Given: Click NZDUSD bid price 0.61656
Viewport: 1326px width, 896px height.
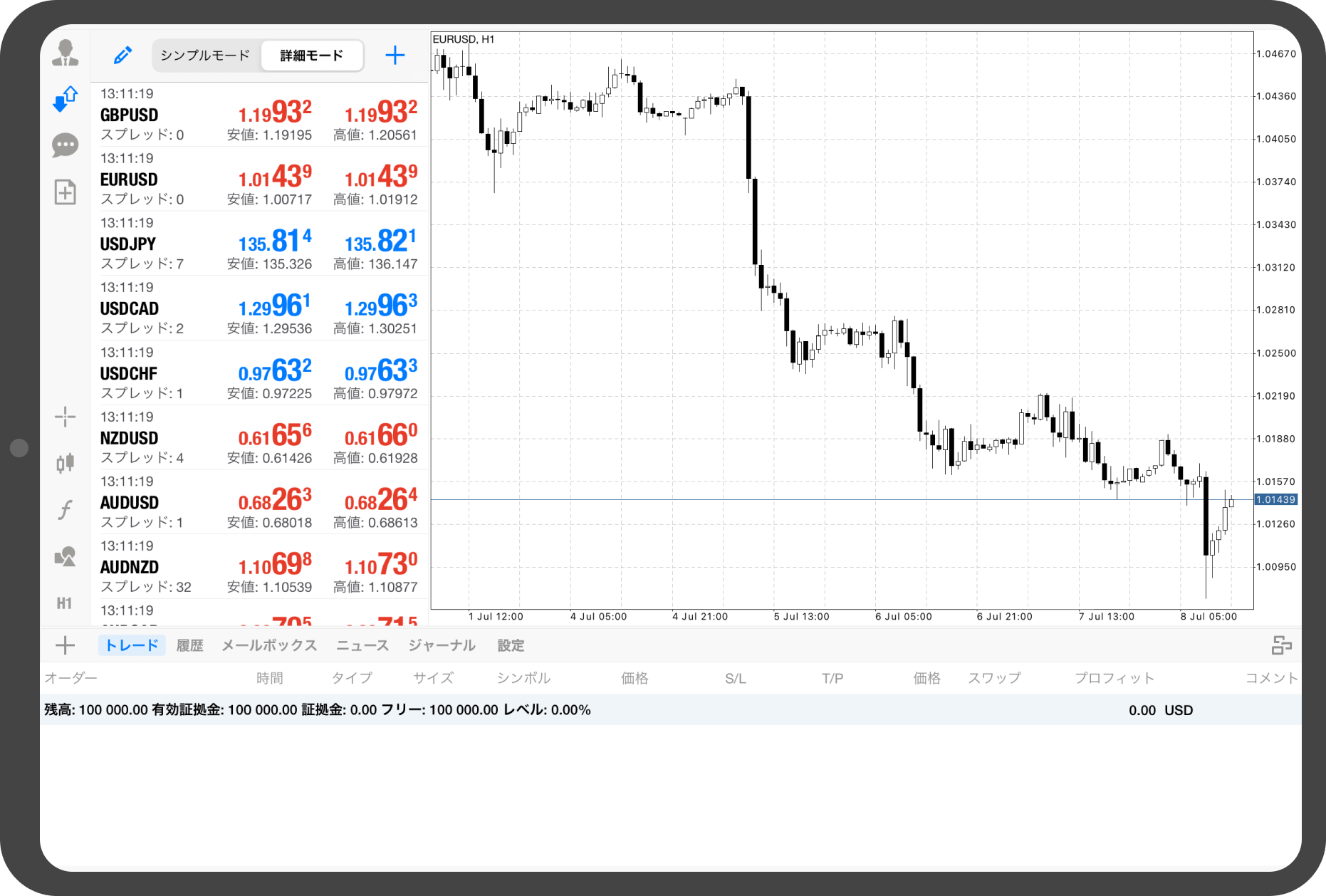Looking at the screenshot, I should tap(275, 434).
